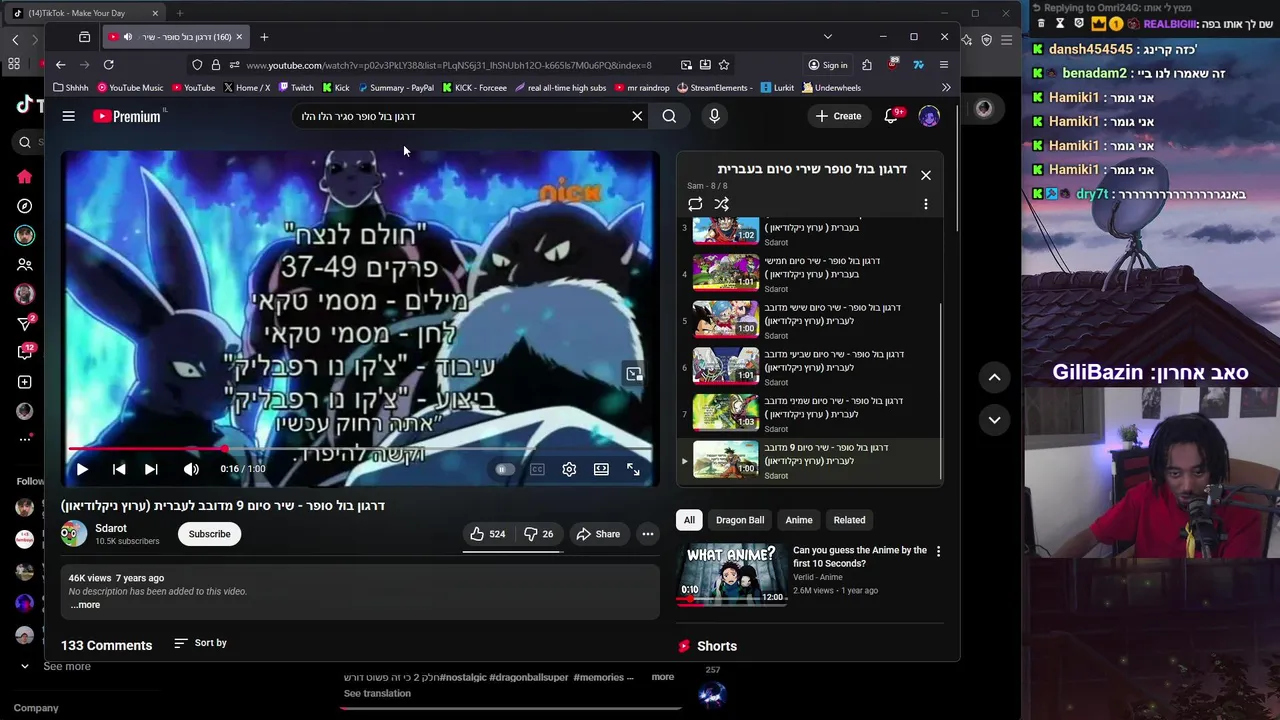Like the video with 524 likes
This screenshot has width=1280, height=720.
click(487, 534)
